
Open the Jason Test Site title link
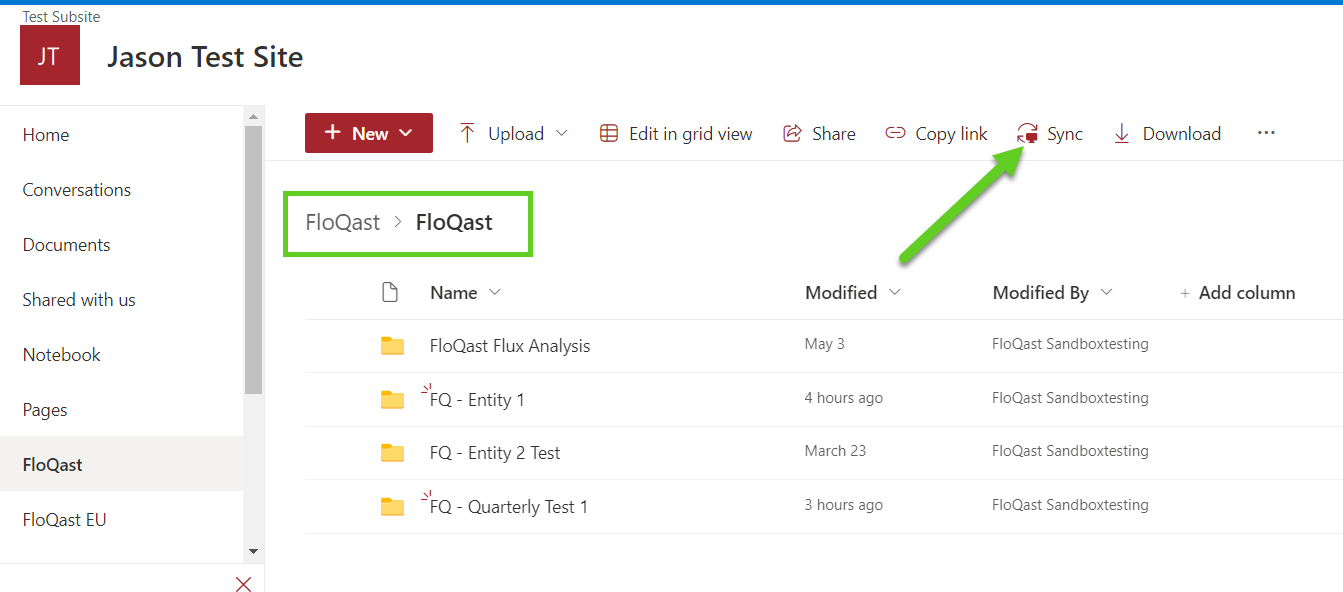(x=205, y=57)
